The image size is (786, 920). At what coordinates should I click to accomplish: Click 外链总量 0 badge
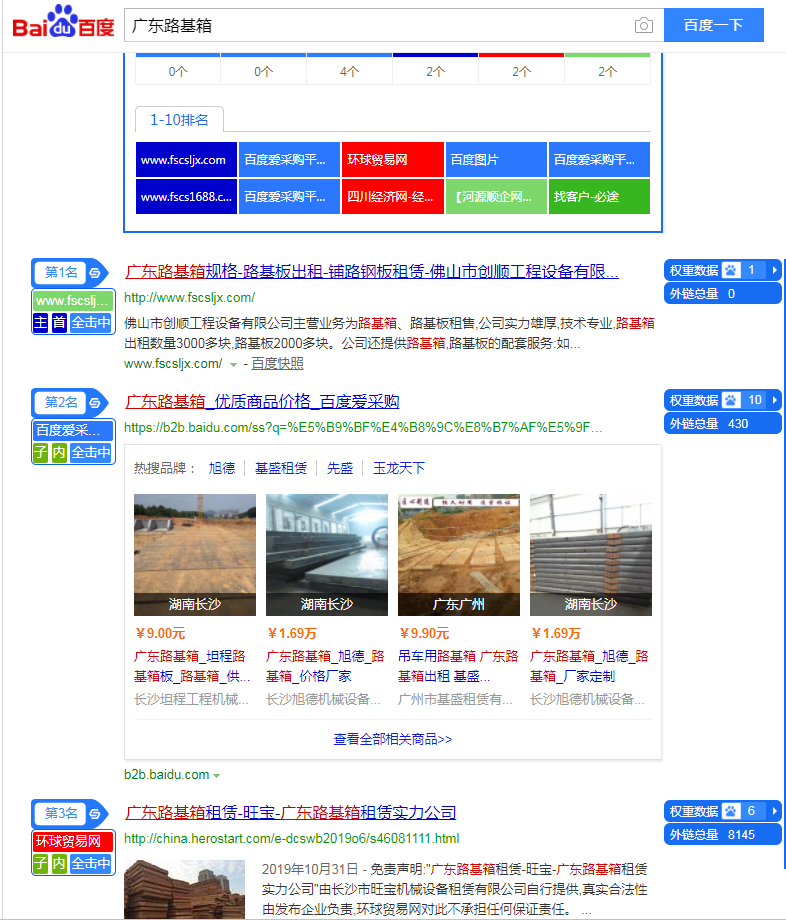pyautogui.click(x=723, y=294)
